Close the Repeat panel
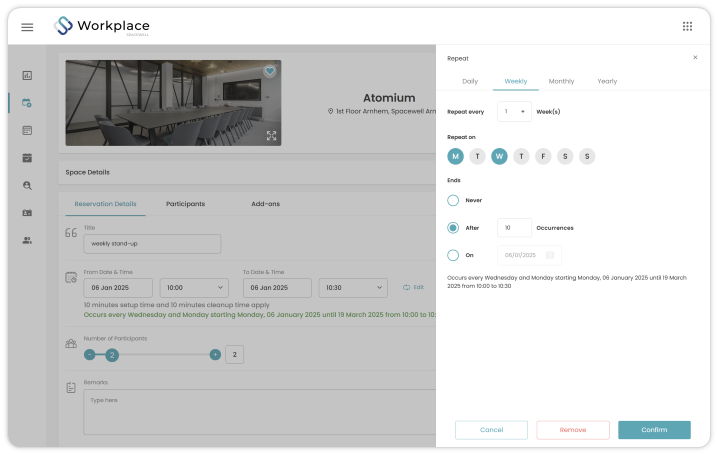This screenshot has width=718, height=455. pos(695,57)
